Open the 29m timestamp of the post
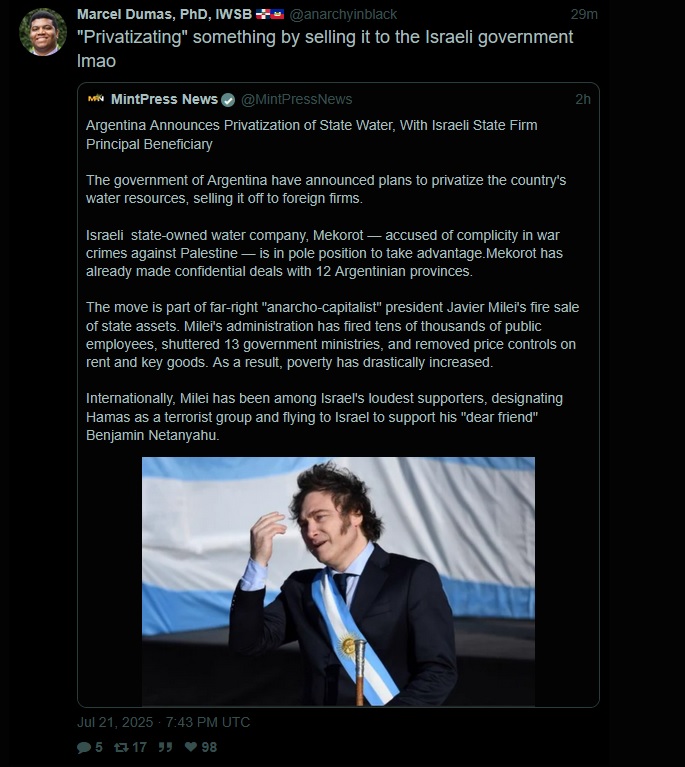 [x=584, y=15]
